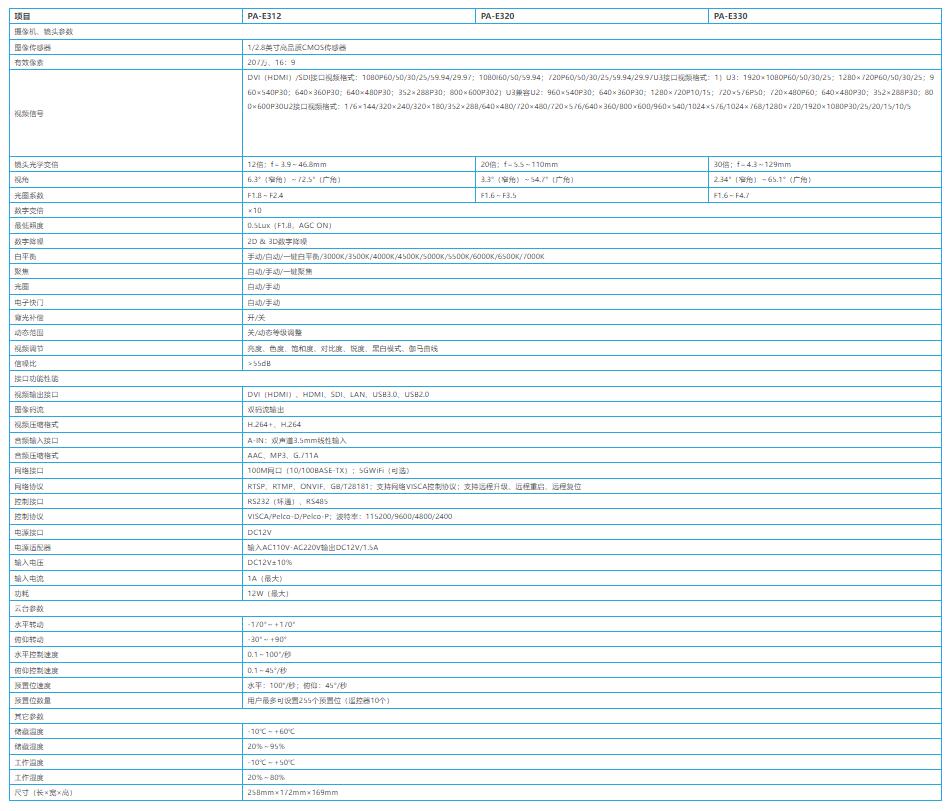The height and width of the screenshot is (811, 952).
Task: Select the 控制协议 row label
Action: (29, 517)
